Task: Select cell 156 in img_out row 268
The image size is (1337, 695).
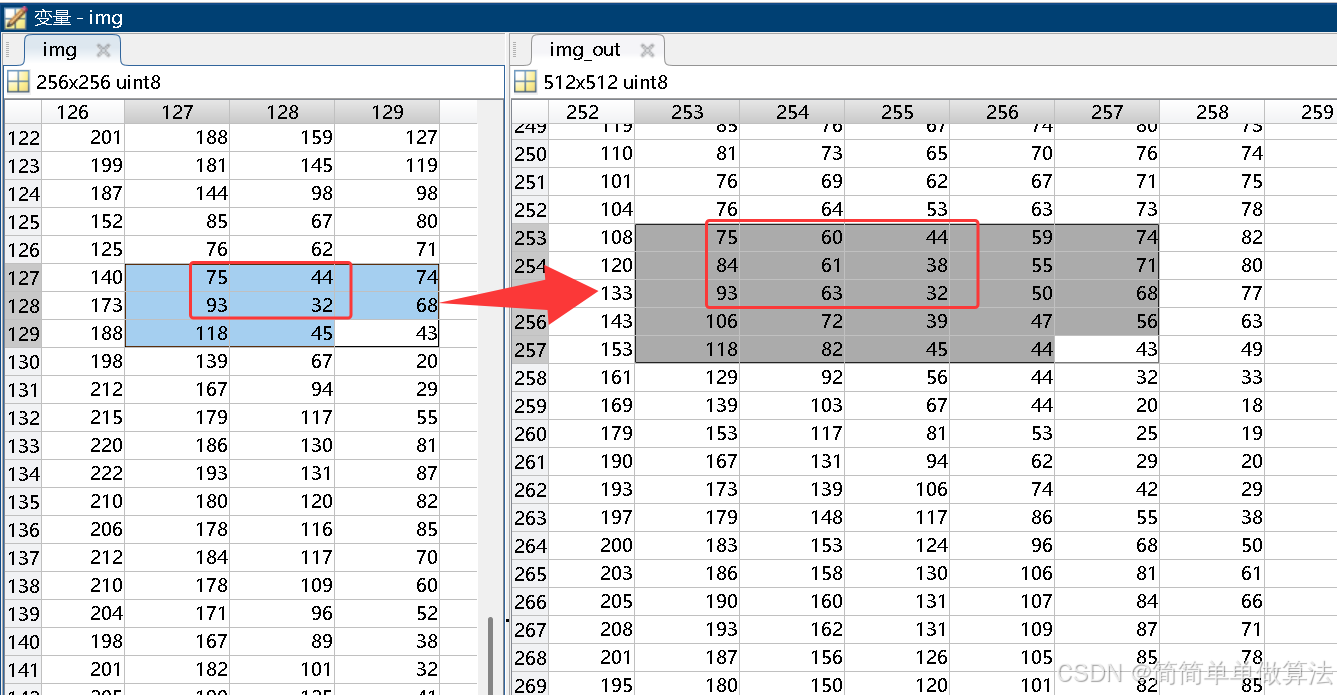Action: coord(792,657)
